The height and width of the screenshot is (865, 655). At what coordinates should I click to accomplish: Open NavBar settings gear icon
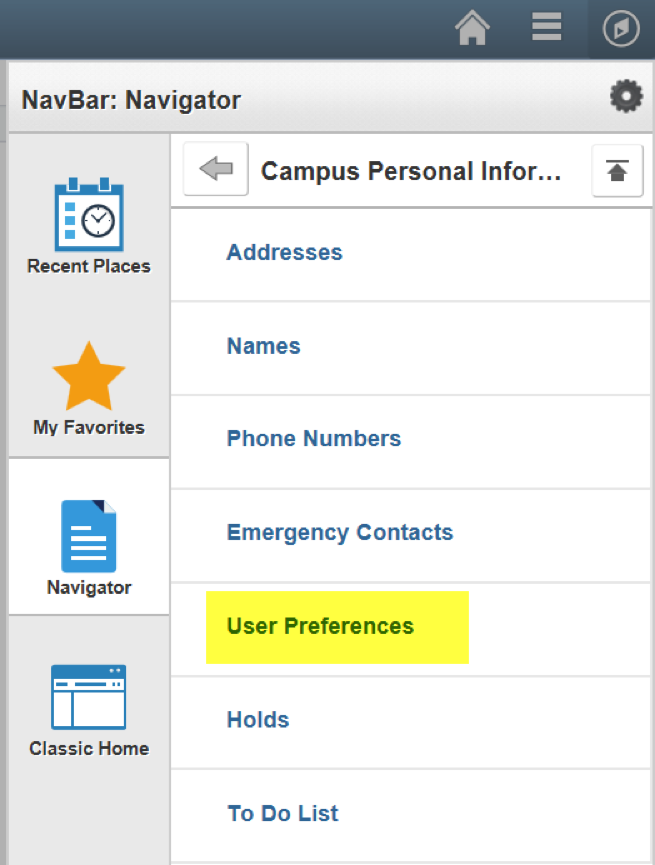tap(626, 97)
